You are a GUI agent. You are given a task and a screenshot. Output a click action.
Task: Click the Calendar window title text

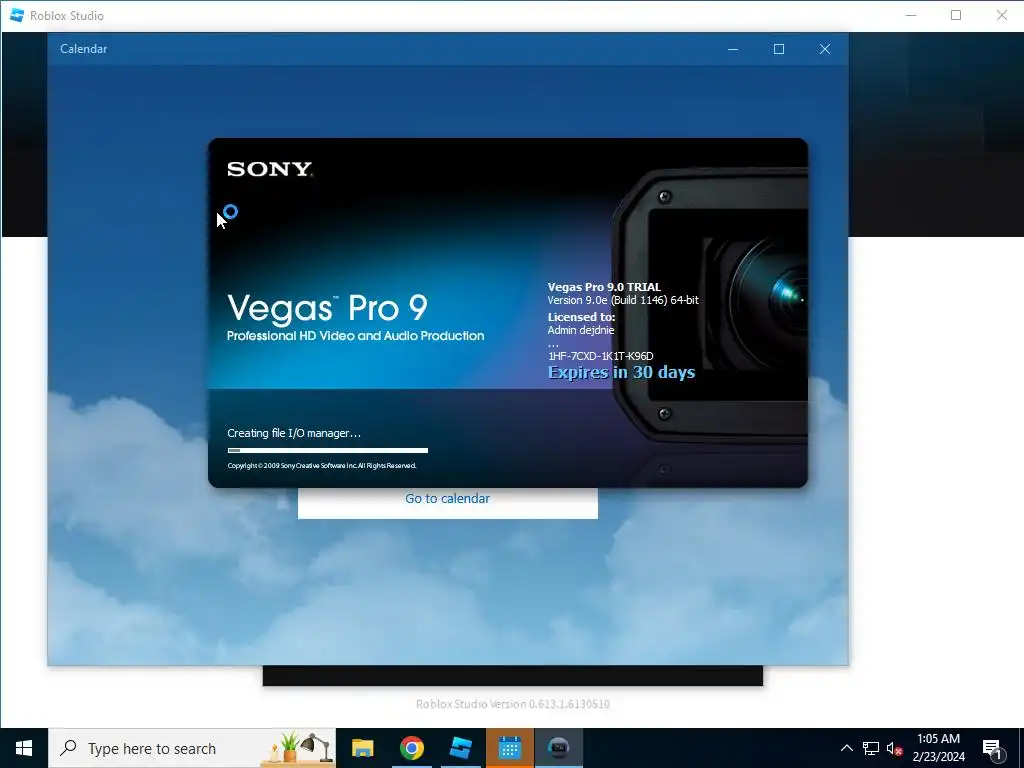[x=84, y=49]
